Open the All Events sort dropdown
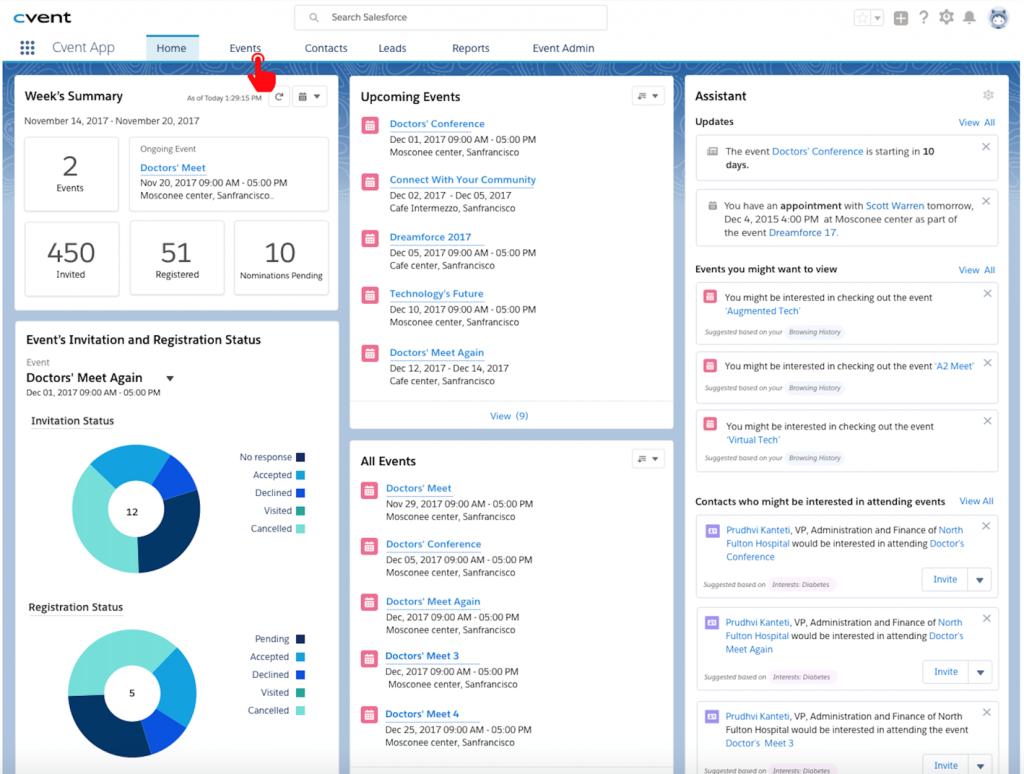The width and height of the screenshot is (1024, 774). pos(648,459)
